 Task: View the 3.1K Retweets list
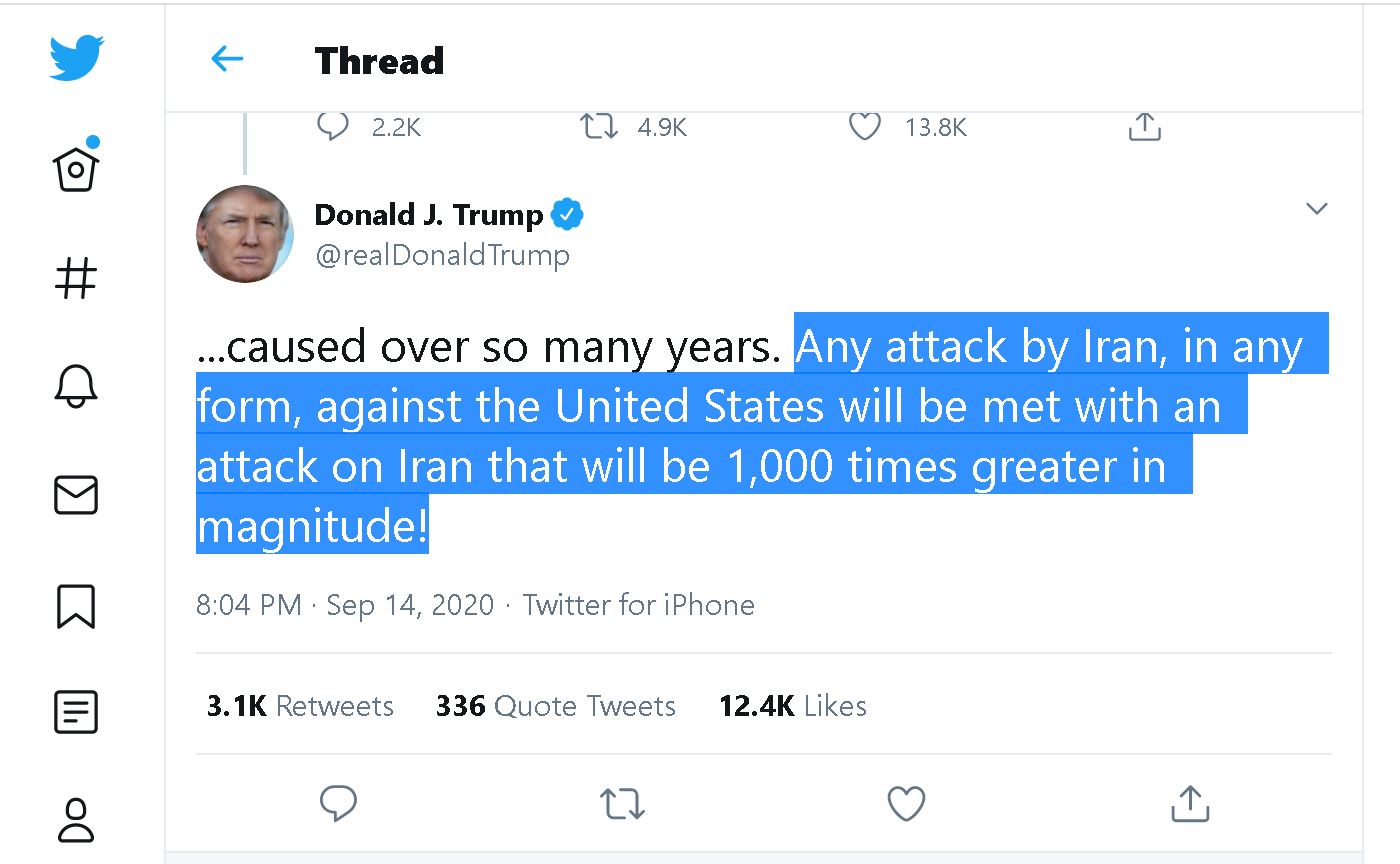click(x=300, y=706)
